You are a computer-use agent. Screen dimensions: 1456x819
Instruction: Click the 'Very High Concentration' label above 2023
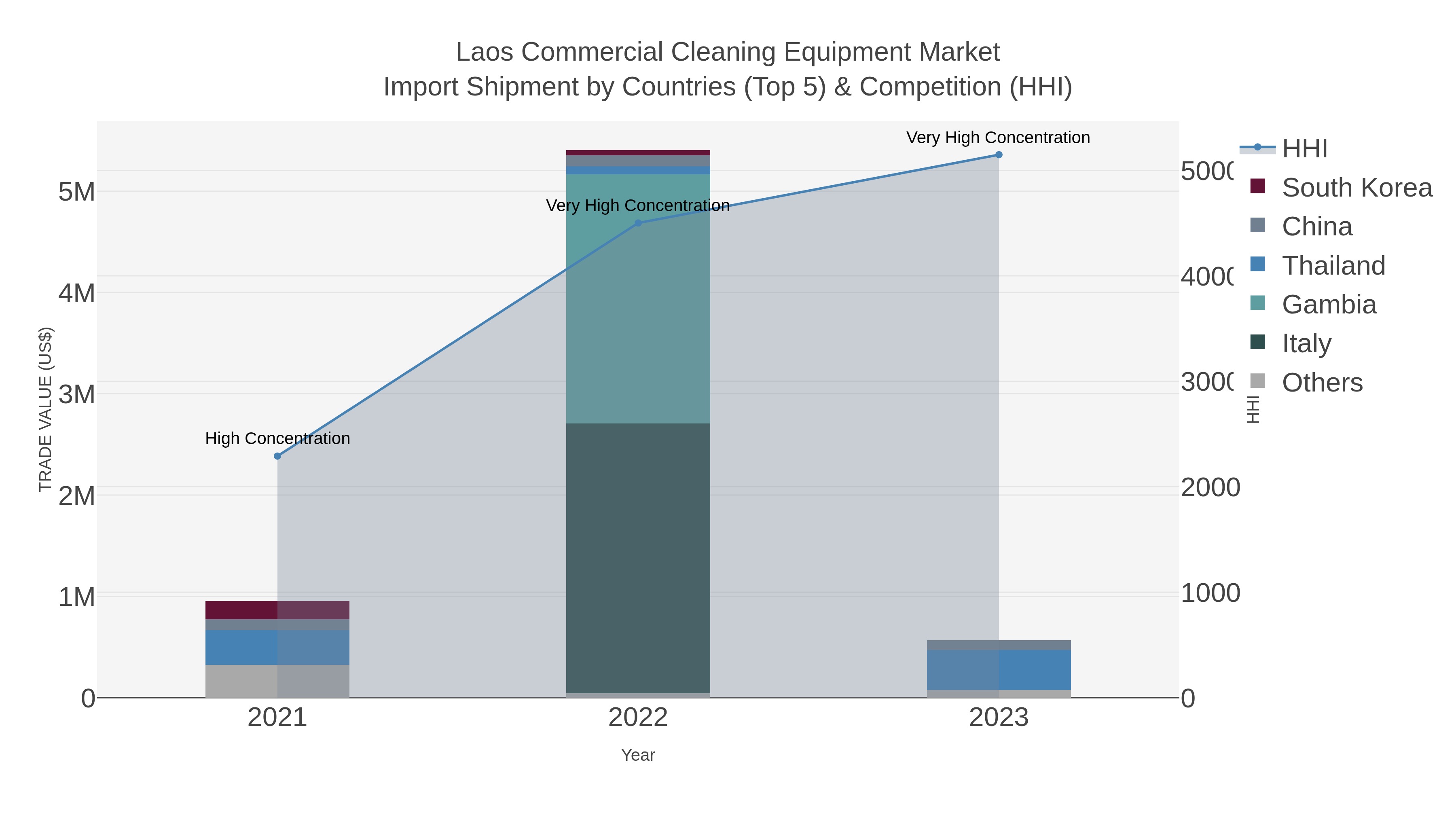pyautogui.click(x=998, y=138)
